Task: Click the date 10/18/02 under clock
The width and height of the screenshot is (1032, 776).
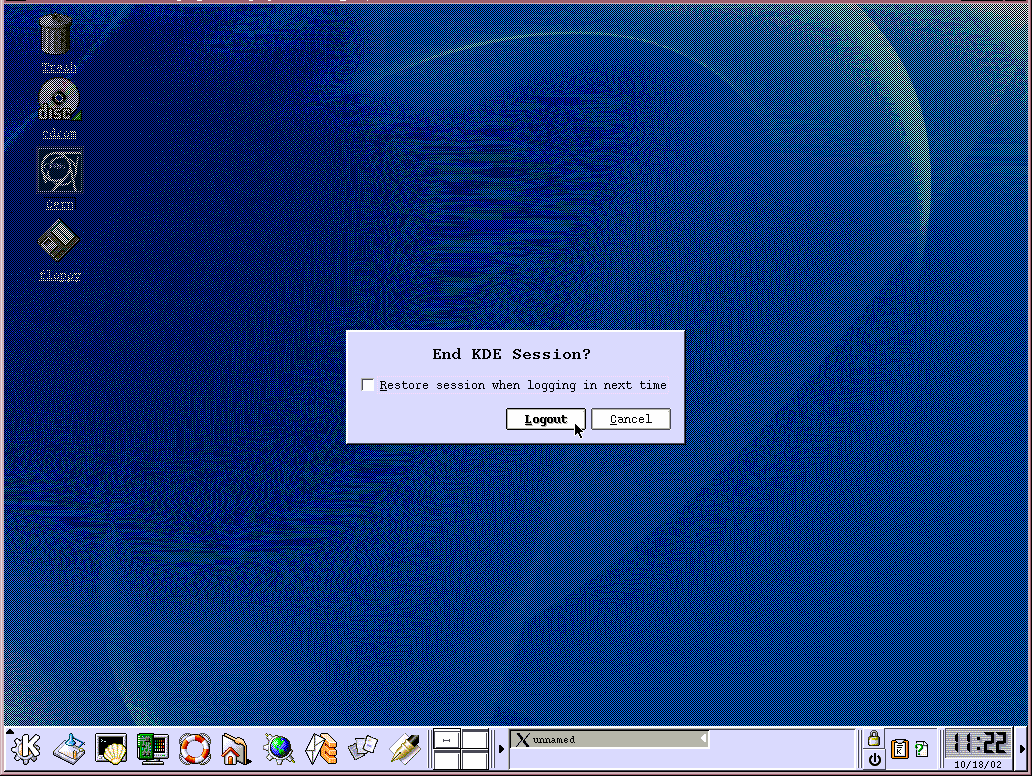Action: click(x=977, y=765)
